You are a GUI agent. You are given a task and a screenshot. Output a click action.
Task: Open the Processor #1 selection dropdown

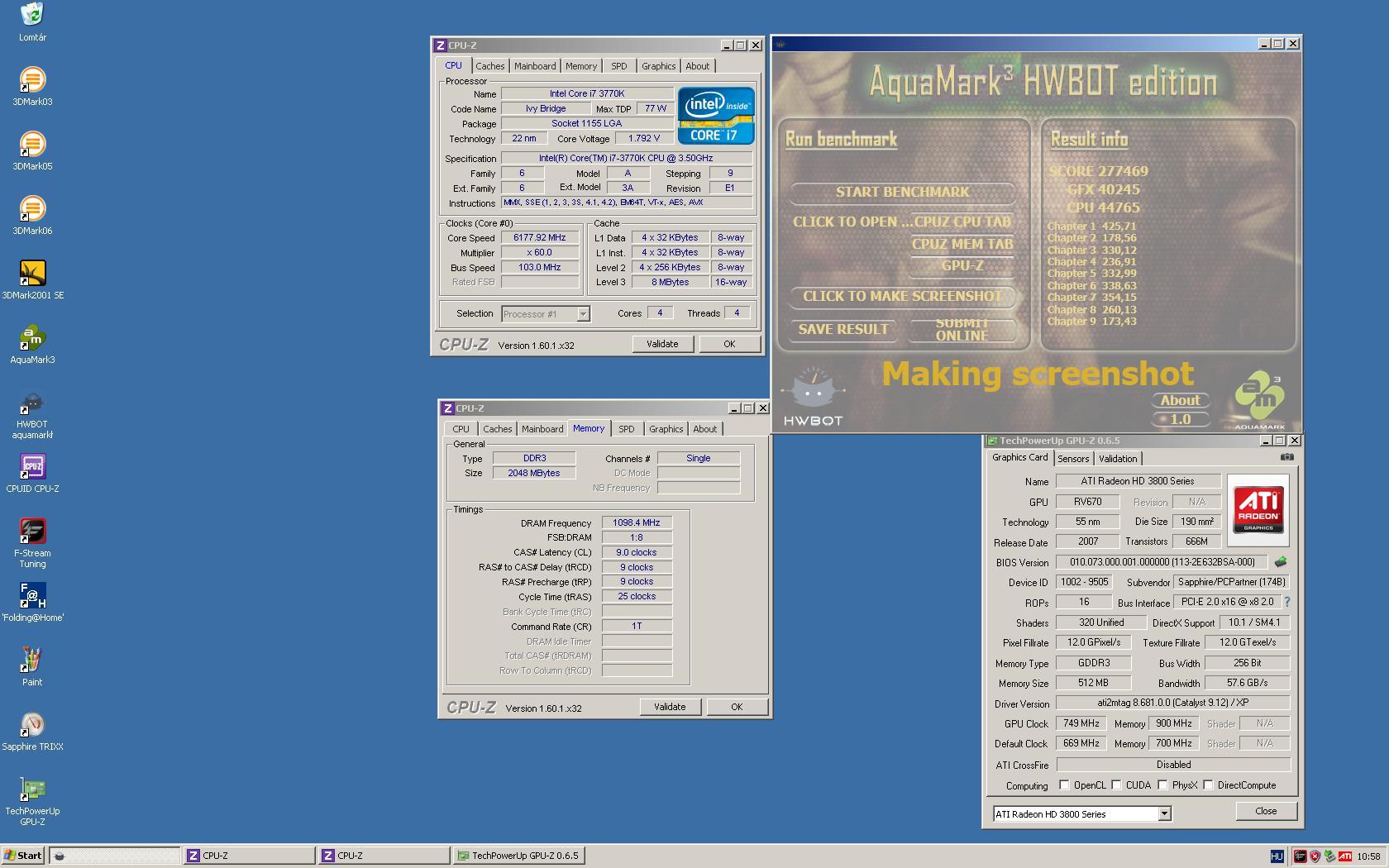click(583, 314)
